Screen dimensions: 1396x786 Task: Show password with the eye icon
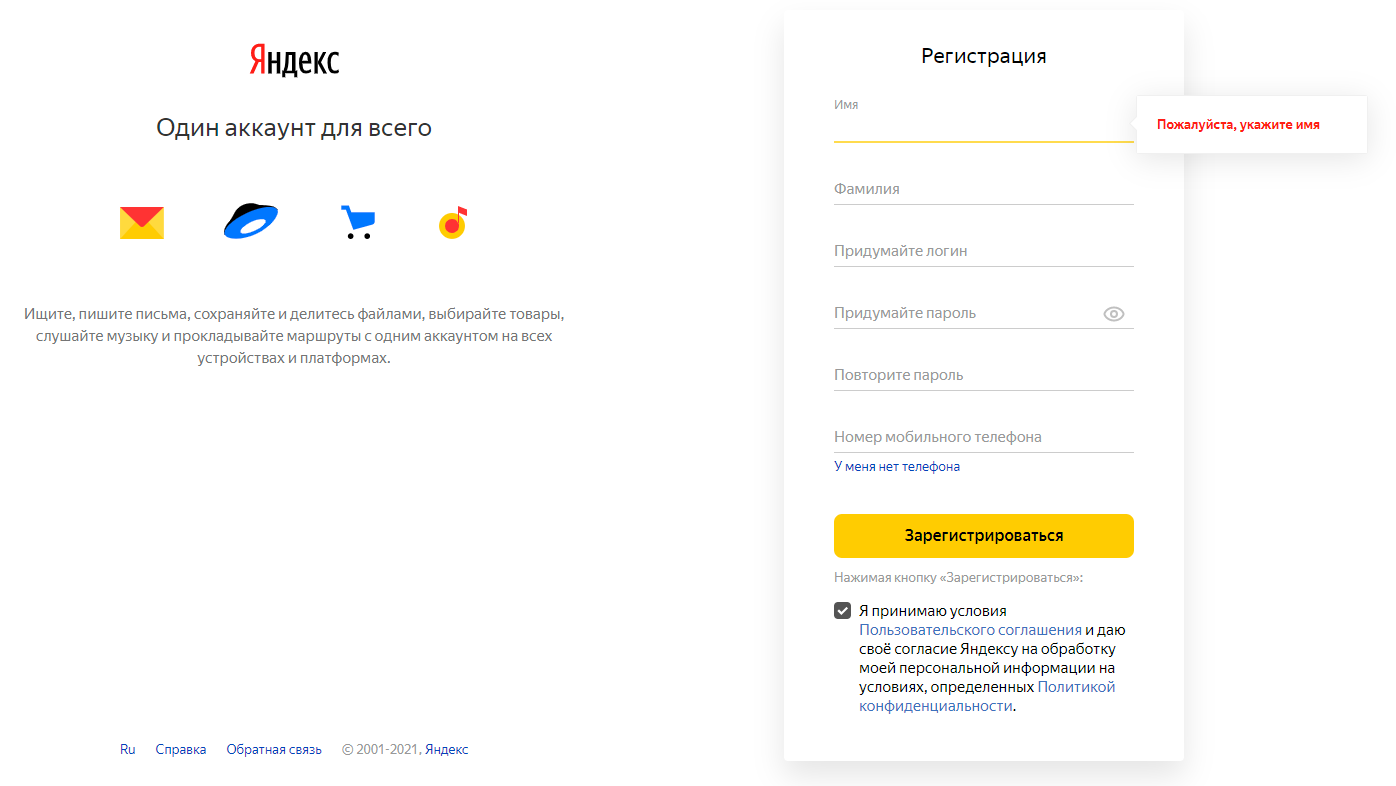pos(1114,314)
